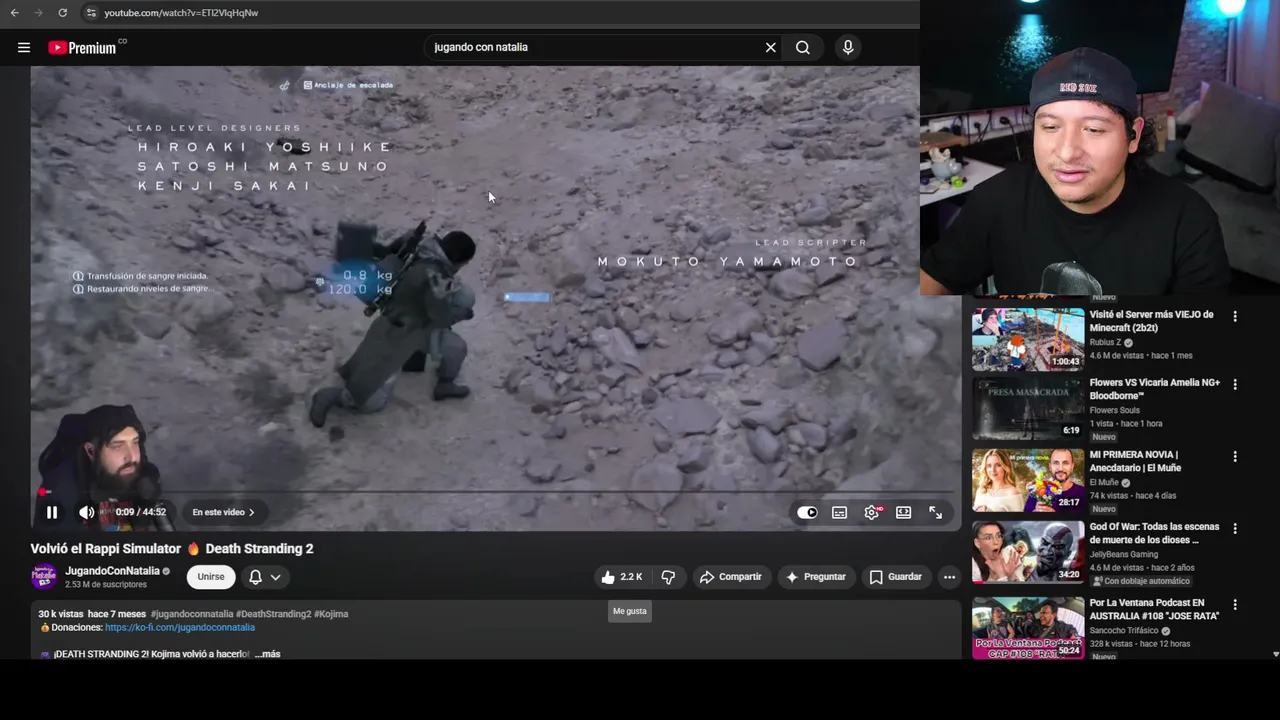Open the JugandoConNatalia channel name link
The width and height of the screenshot is (1280, 720).
coord(112,571)
